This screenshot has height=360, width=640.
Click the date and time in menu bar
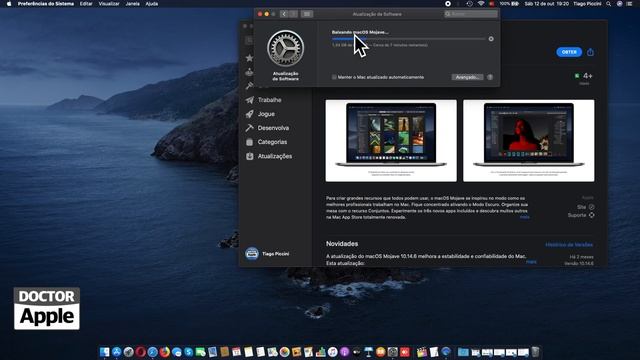[x=547, y=4]
